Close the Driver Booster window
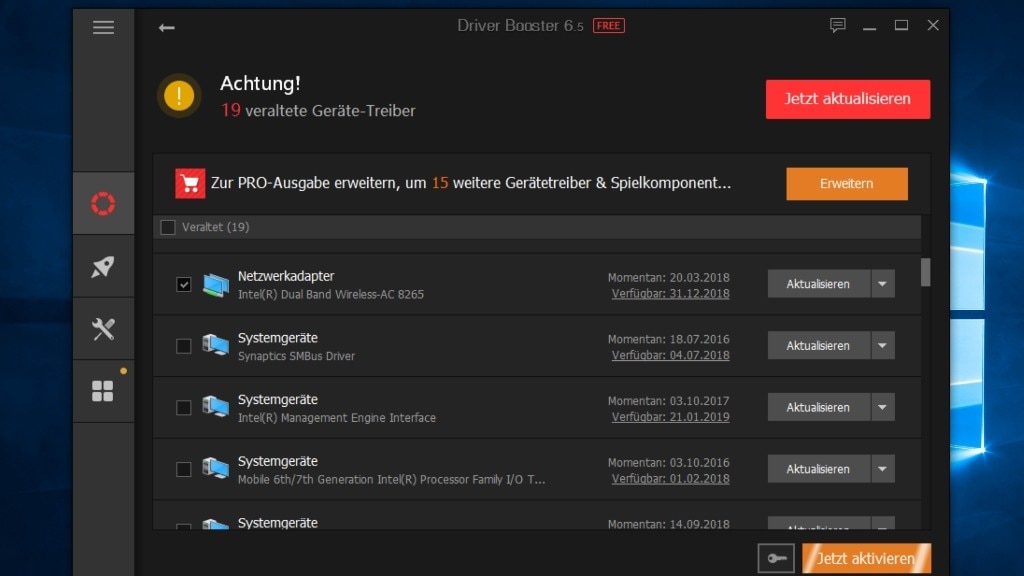The image size is (1024, 576). pyautogui.click(x=933, y=25)
